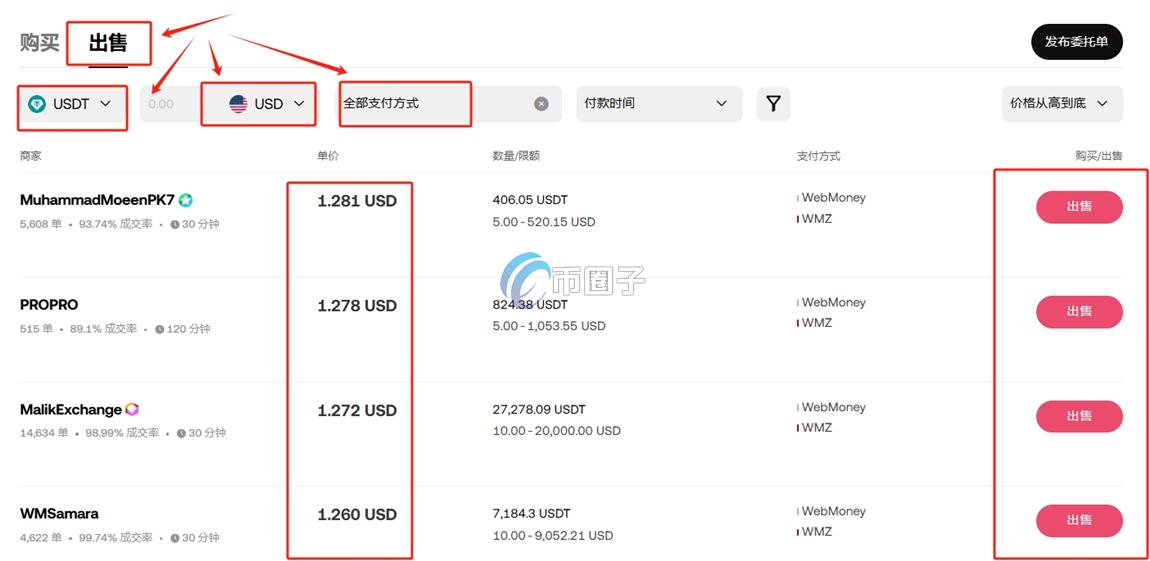1150x561 pixels.
Task: Switch to the 购买 tab
Action: [x=39, y=43]
